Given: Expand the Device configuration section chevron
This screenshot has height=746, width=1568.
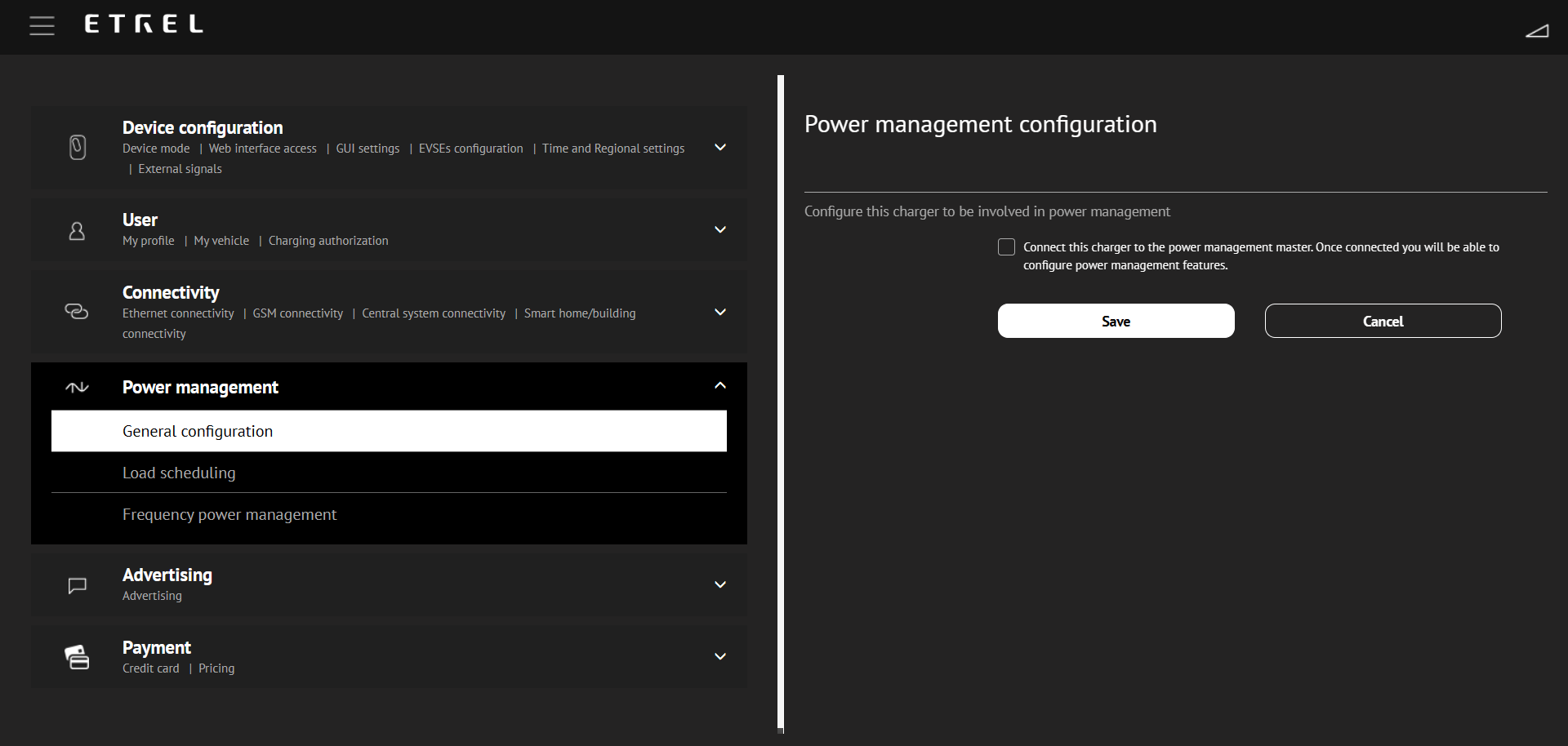Looking at the screenshot, I should (719, 148).
